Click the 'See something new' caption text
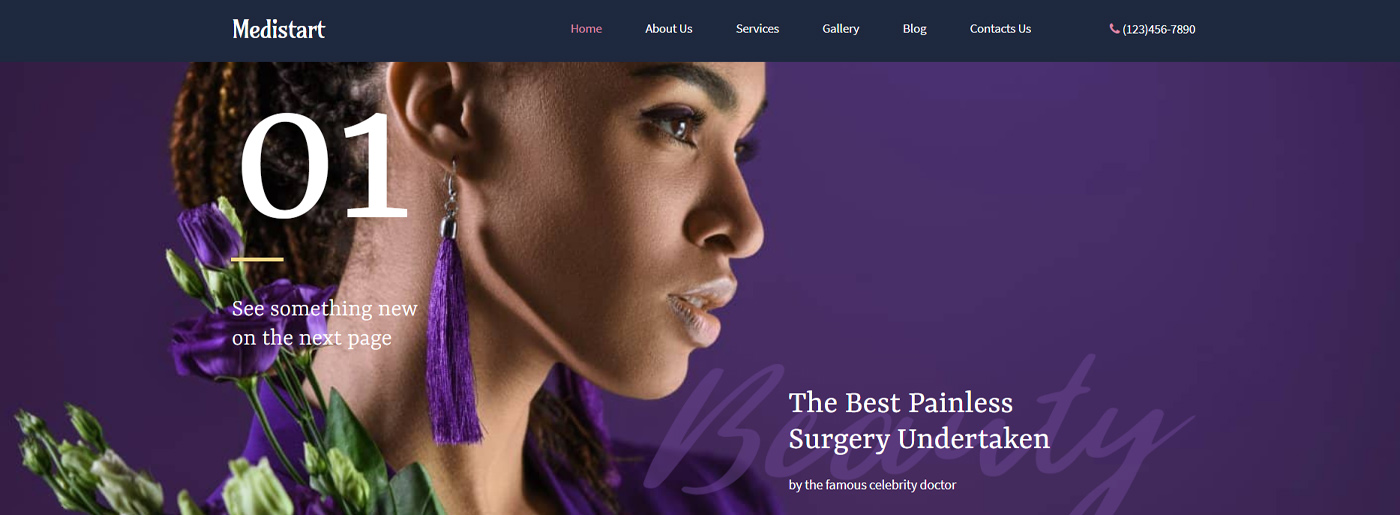The height and width of the screenshot is (515, 1400). pos(325,323)
